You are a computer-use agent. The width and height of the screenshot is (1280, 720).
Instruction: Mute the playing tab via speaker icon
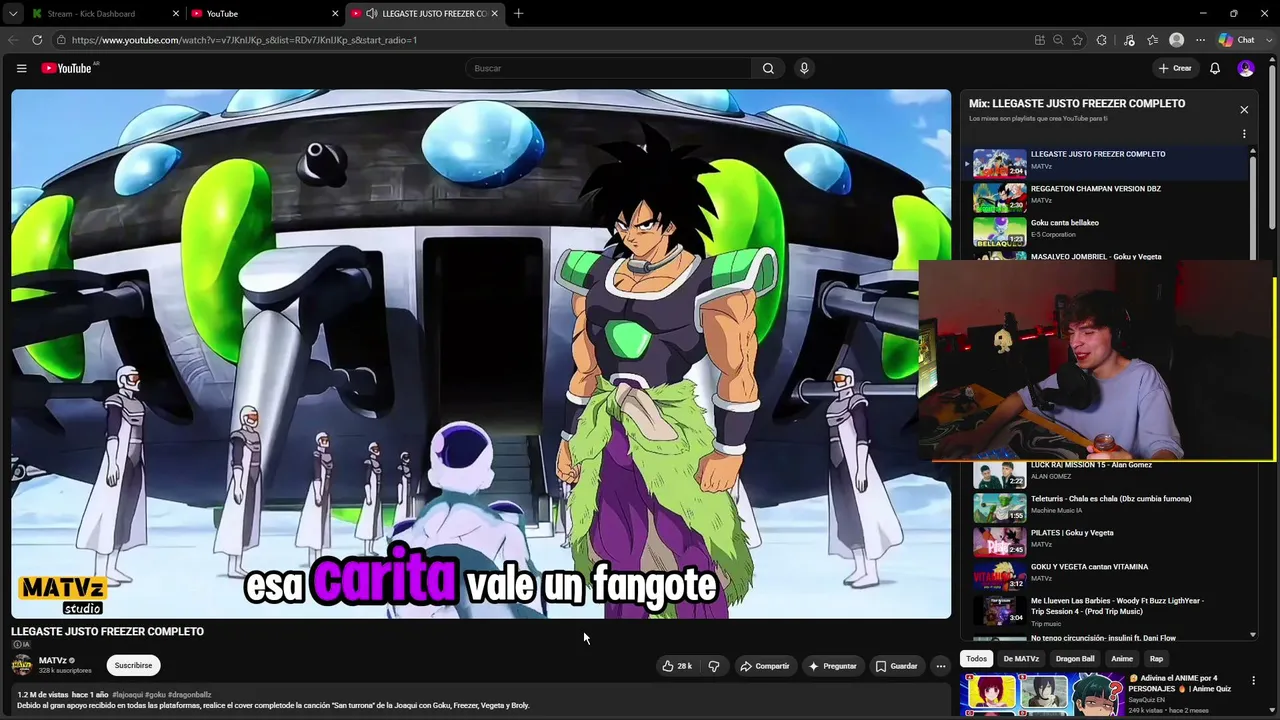coord(372,14)
